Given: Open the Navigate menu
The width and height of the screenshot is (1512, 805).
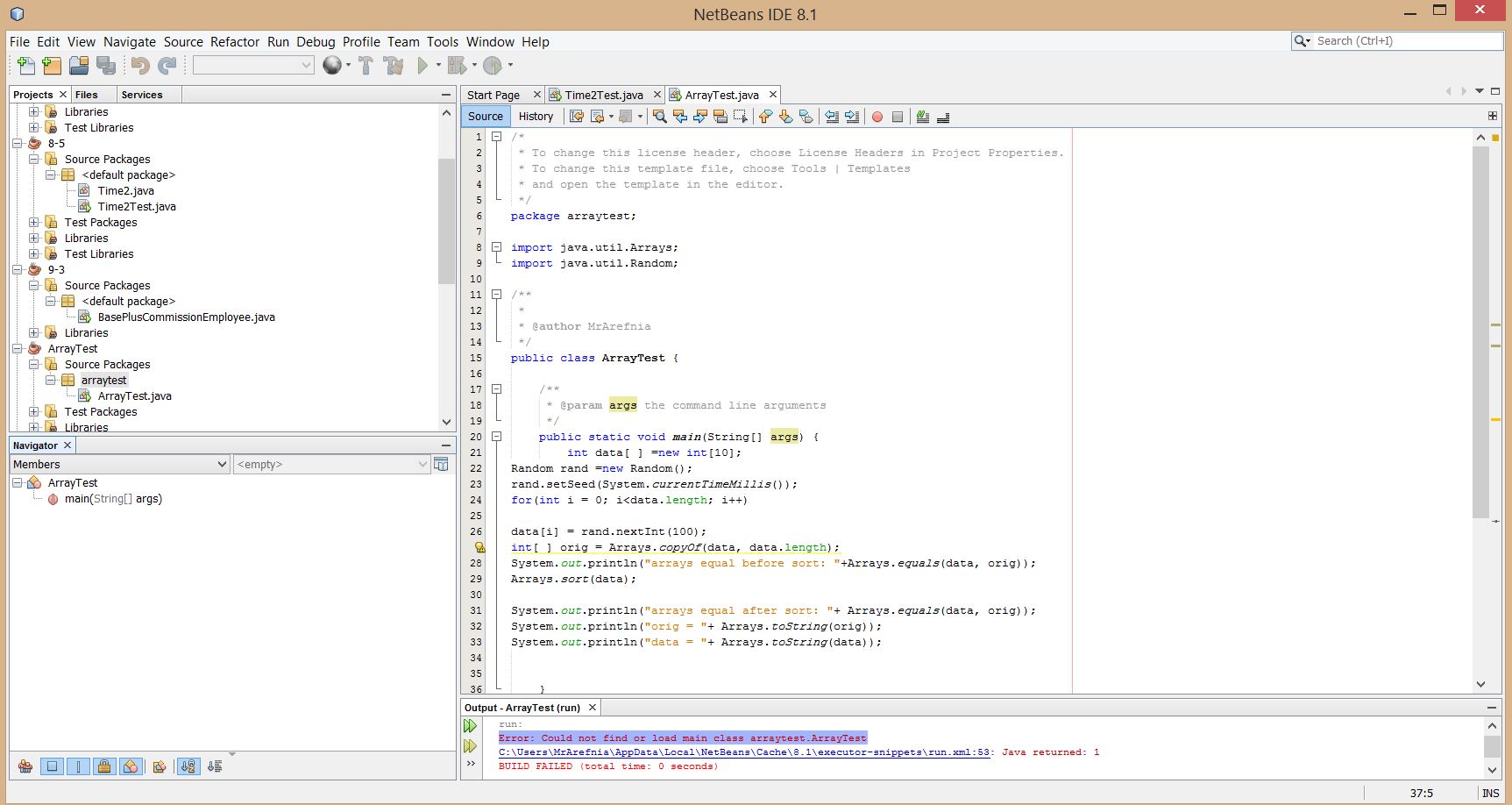Looking at the screenshot, I should [130, 42].
